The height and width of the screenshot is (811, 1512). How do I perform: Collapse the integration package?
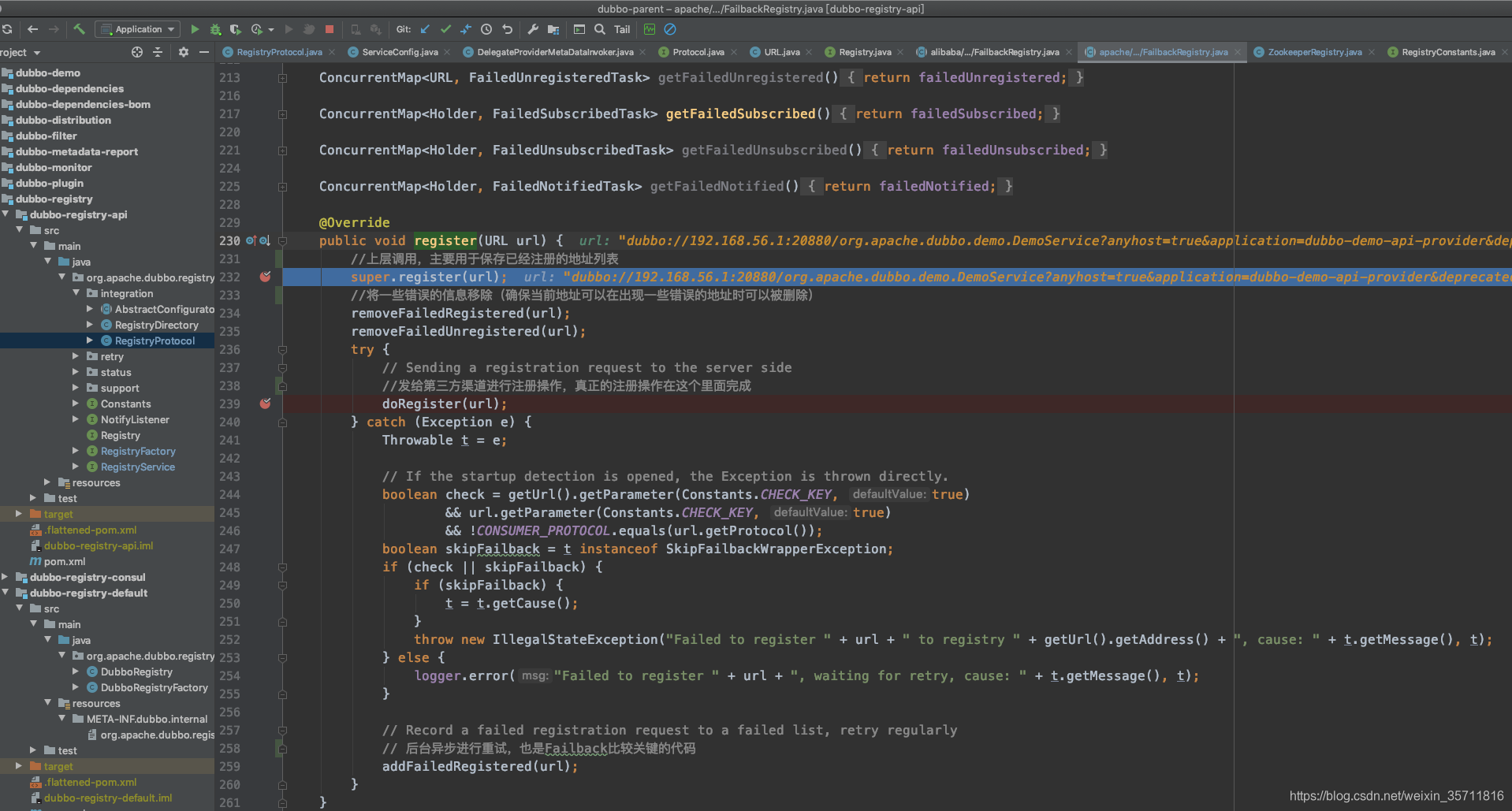[76, 293]
